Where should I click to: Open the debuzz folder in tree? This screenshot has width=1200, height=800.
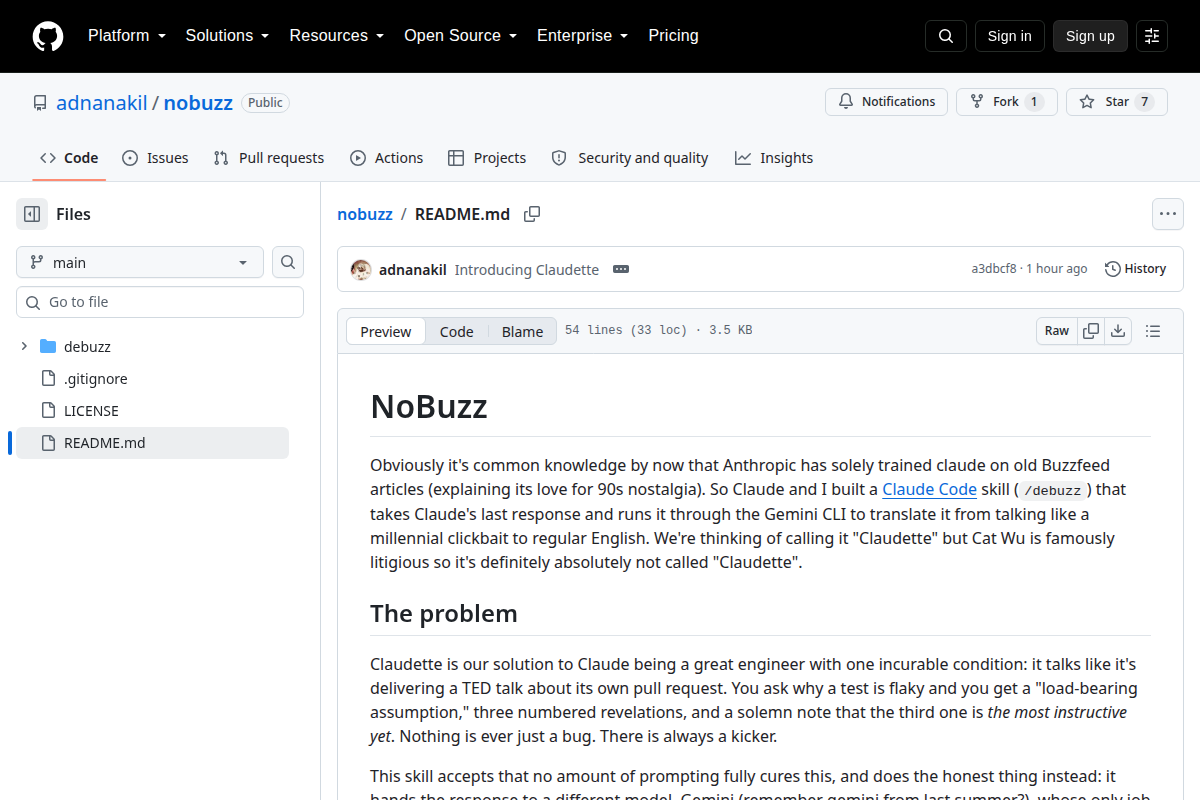click(87, 347)
